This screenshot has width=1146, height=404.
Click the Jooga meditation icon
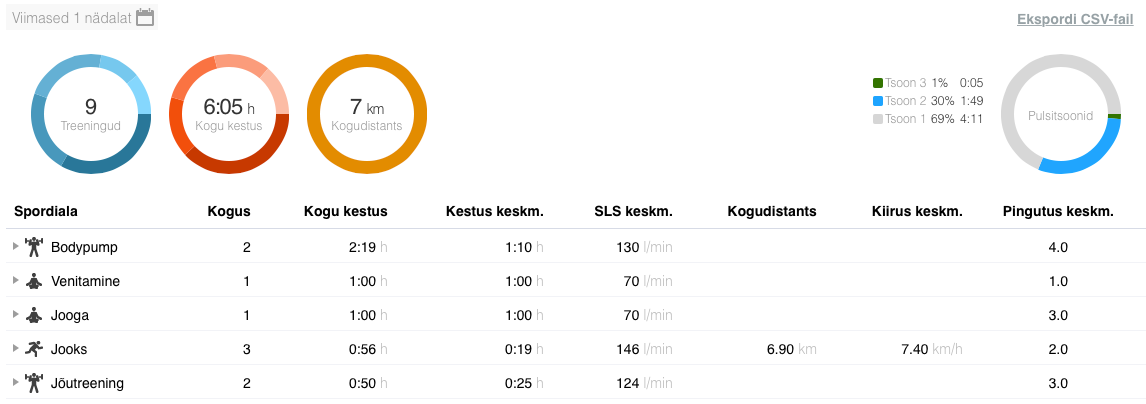pos(34,315)
